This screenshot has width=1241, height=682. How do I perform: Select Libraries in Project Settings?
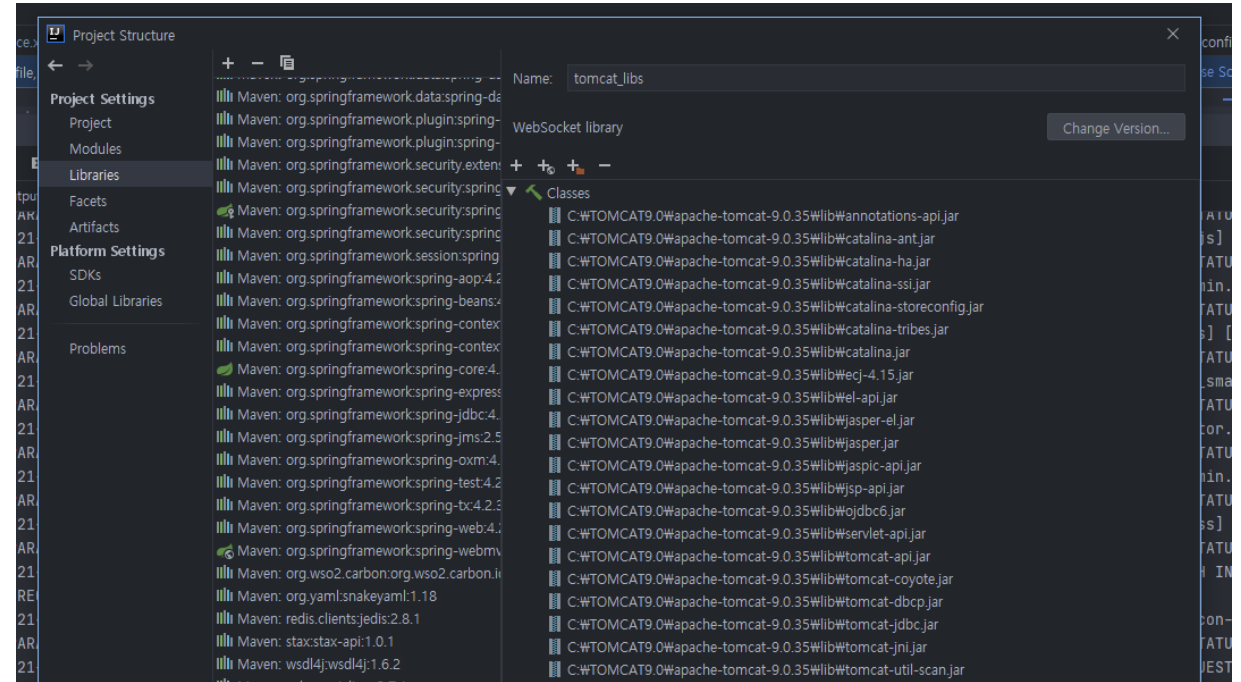95,174
